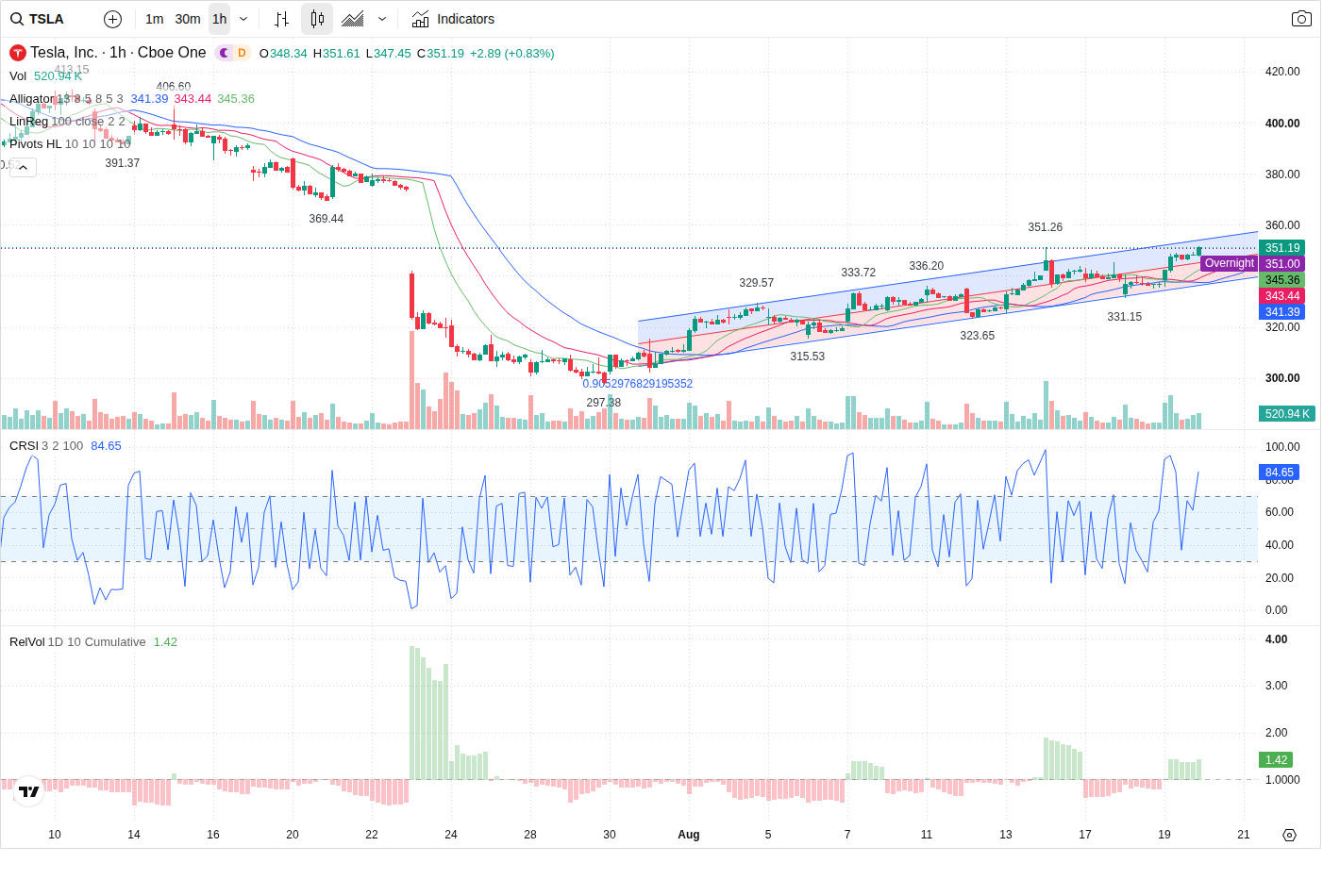Select the 1h interval
The height and width of the screenshot is (896, 1340).
pos(219,19)
